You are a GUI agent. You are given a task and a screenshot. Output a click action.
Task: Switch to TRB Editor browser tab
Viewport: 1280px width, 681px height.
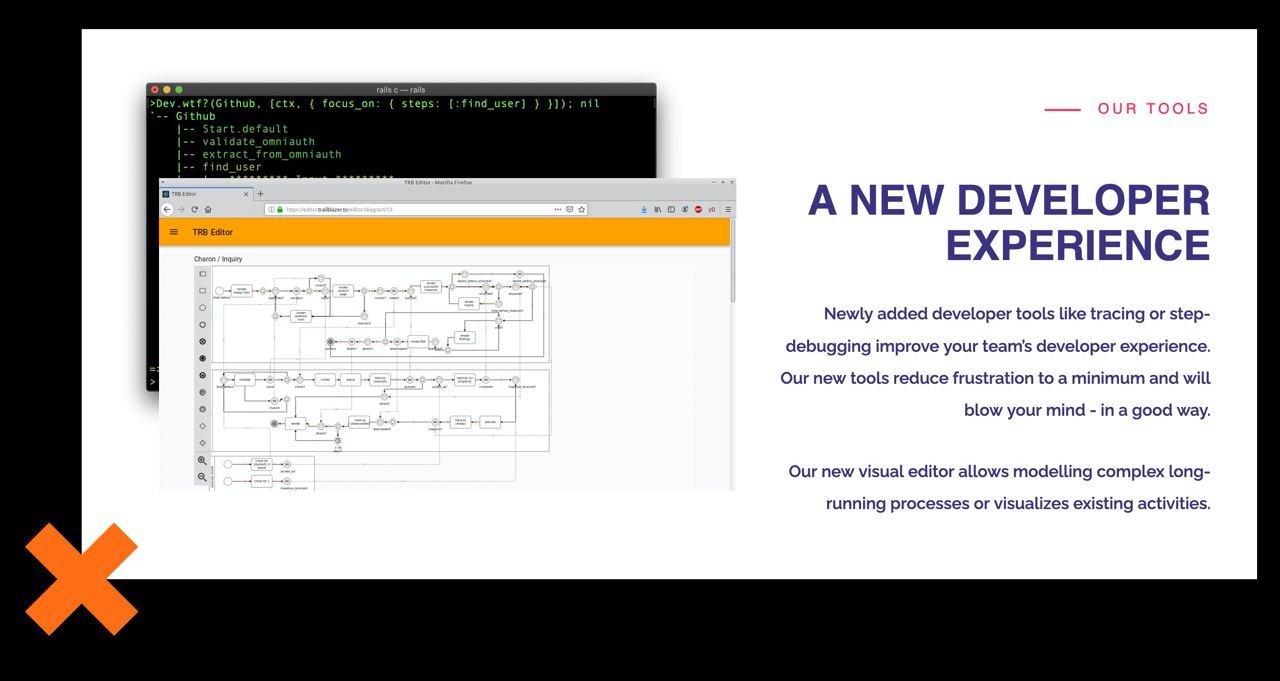point(205,194)
